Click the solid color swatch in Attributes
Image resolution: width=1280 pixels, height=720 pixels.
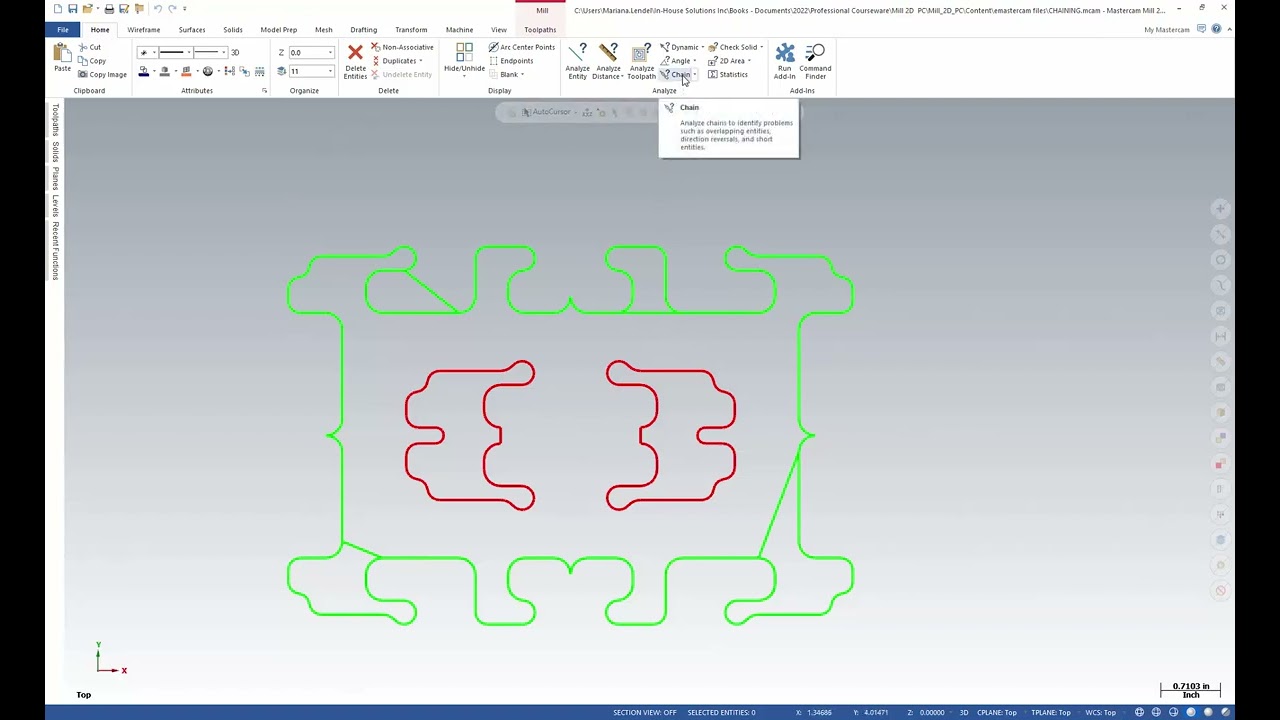coord(165,71)
